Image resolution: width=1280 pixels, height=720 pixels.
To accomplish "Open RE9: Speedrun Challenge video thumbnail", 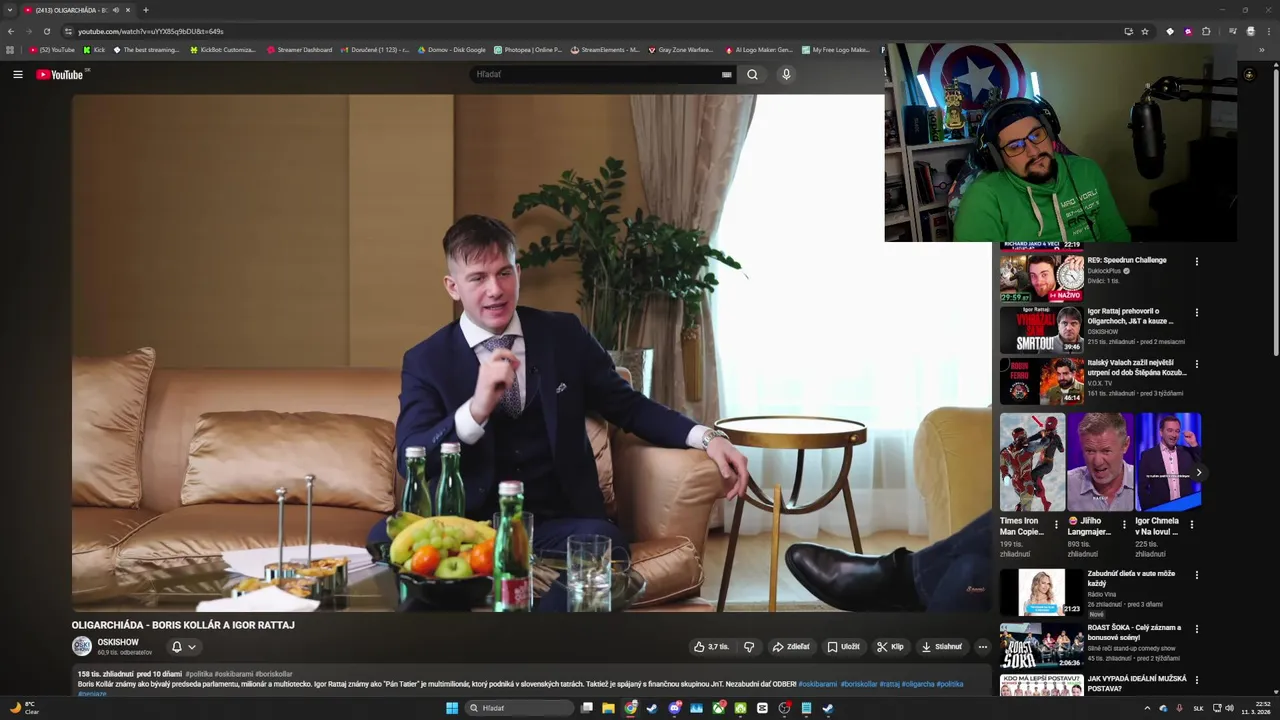I will pos(1042,278).
